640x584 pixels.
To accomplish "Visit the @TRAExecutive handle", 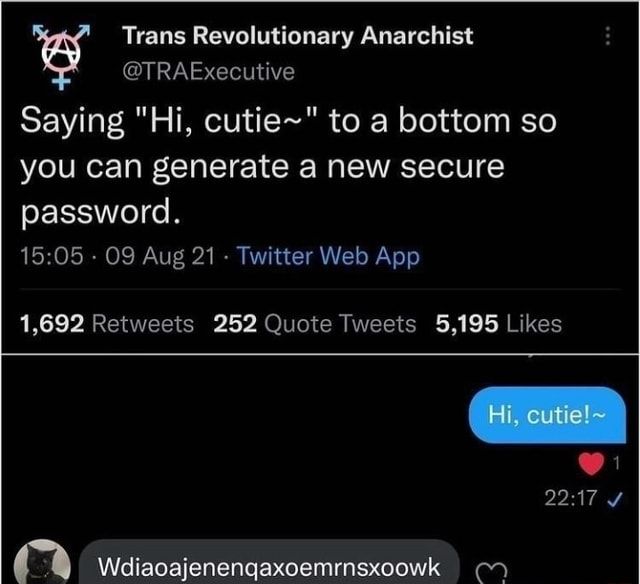I will pyautogui.click(x=209, y=72).
